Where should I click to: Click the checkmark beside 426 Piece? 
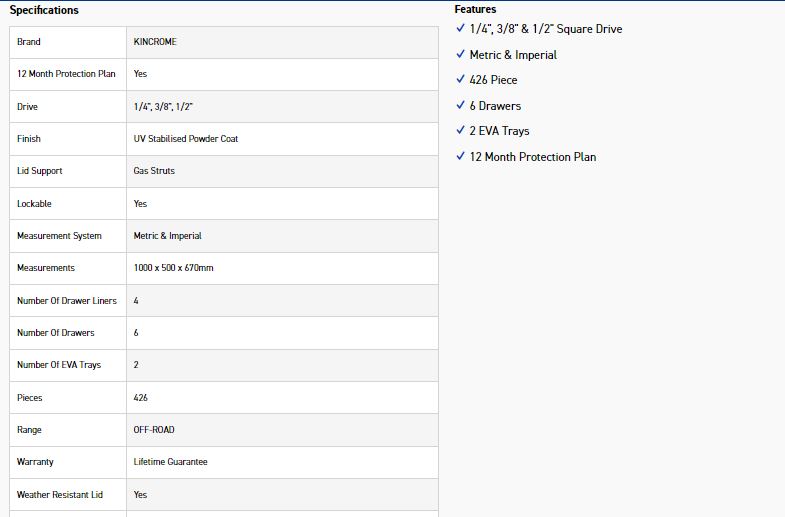(460, 79)
